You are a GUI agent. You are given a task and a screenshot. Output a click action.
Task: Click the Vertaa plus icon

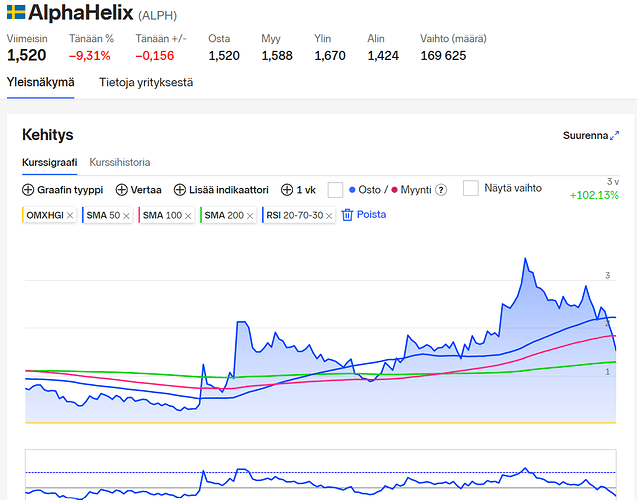(x=121, y=190)
